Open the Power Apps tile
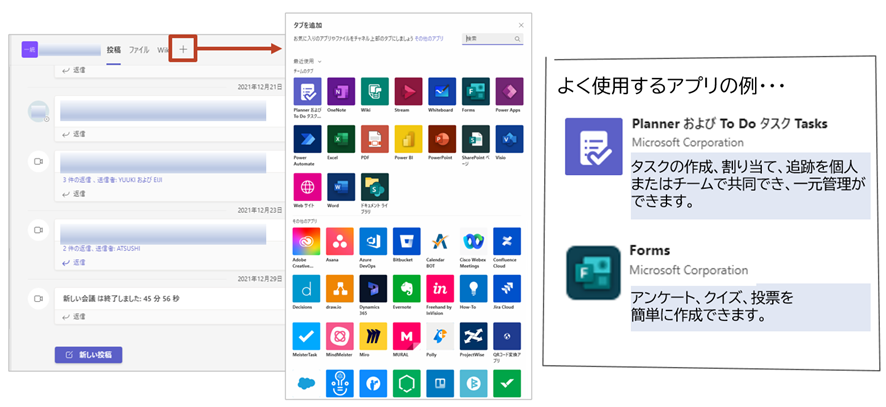886x407 pixels. (509, 92)
